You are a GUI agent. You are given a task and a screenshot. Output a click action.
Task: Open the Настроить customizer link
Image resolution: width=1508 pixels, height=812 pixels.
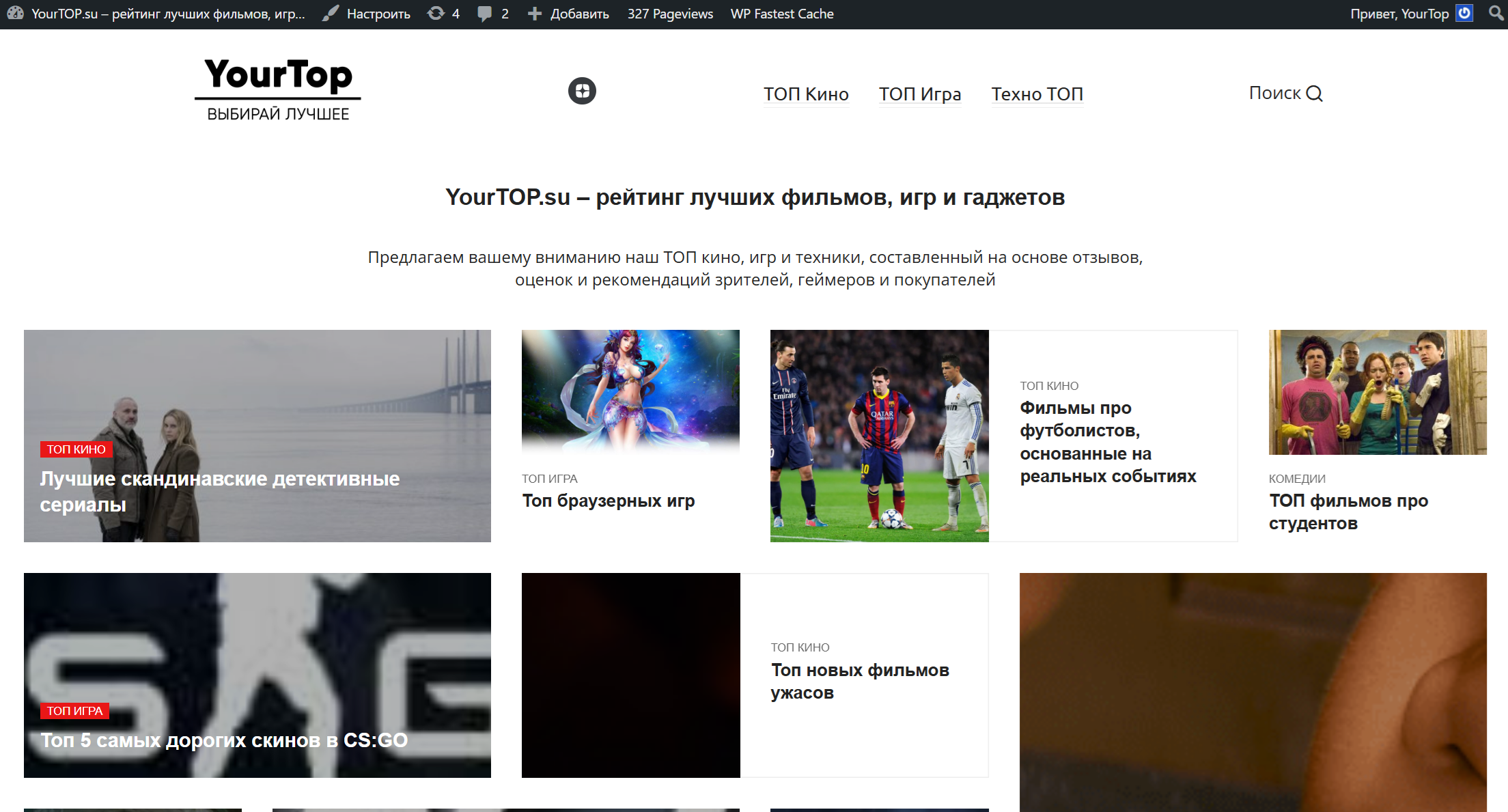[378, 14]
